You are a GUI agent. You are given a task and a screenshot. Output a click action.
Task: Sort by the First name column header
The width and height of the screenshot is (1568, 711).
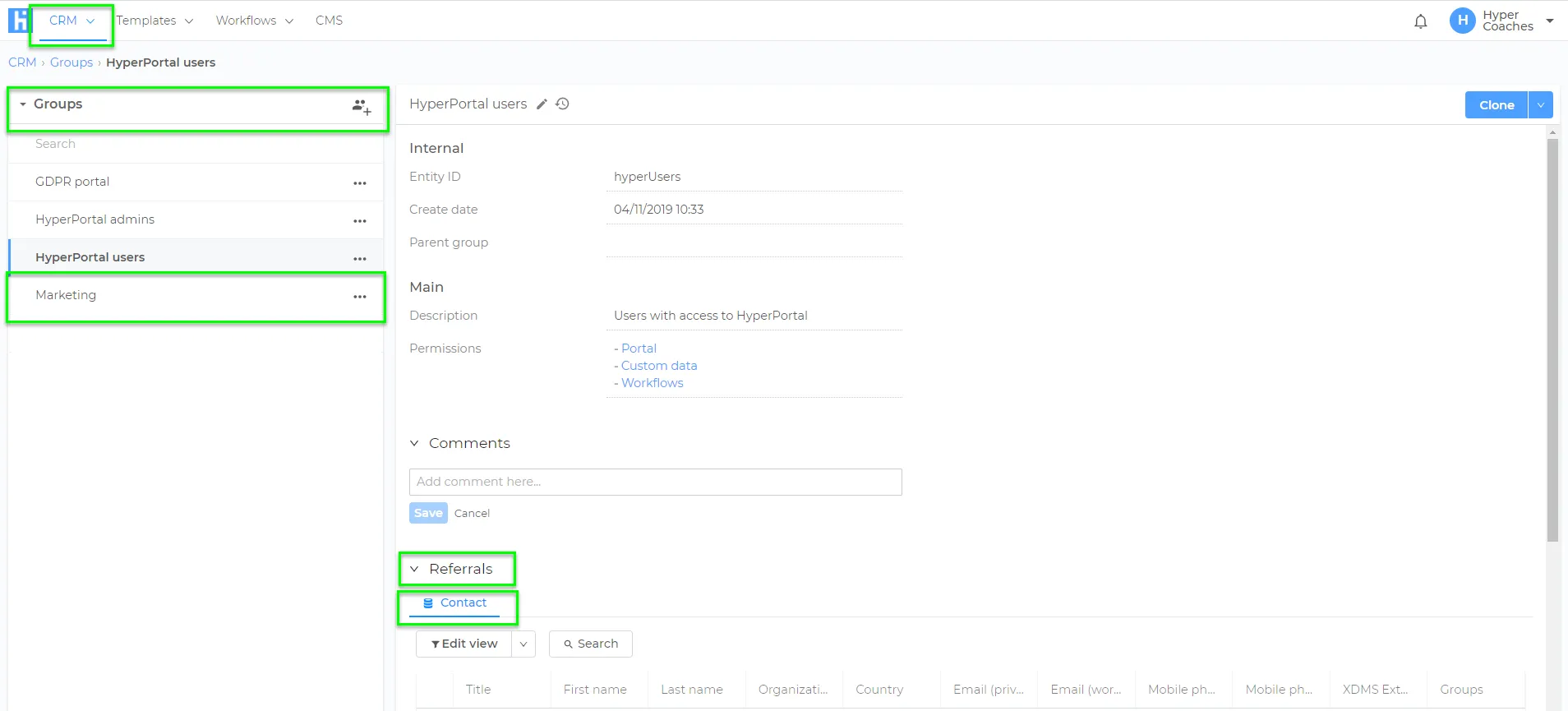tap(595, 690)
